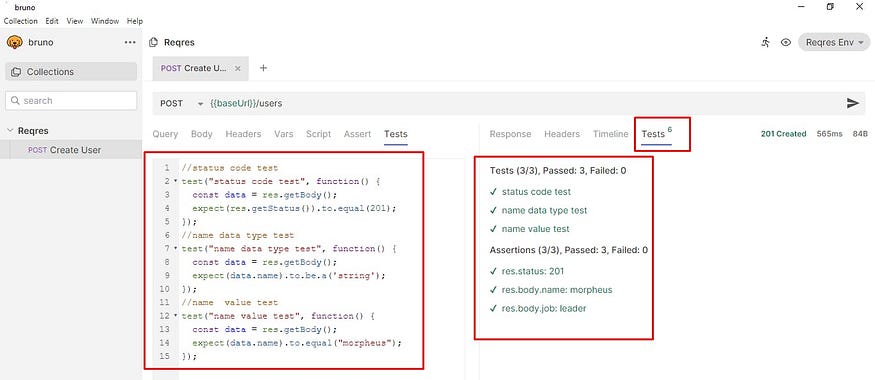875x380 pixels.
Task: Send the request with the arrow icon
Action: pyautogui.click(x=853, y=103)
